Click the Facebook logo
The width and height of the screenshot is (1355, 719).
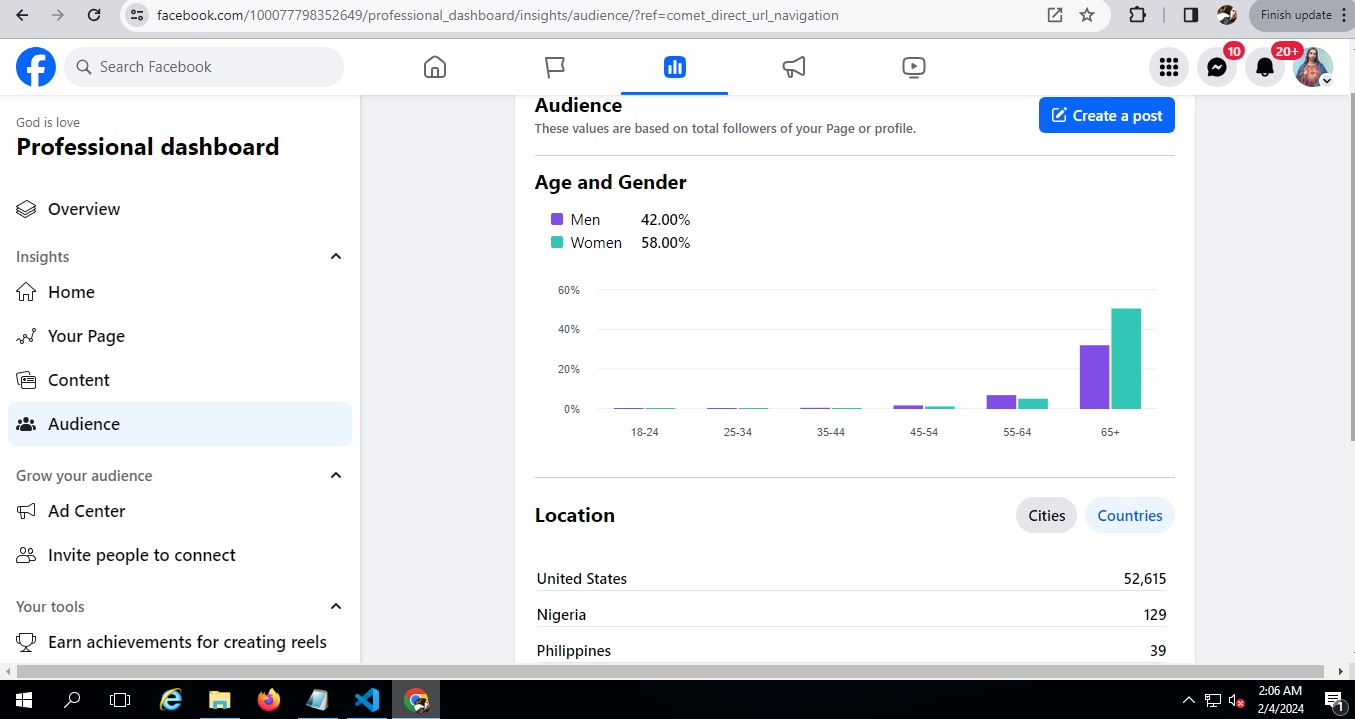(36, 67)
